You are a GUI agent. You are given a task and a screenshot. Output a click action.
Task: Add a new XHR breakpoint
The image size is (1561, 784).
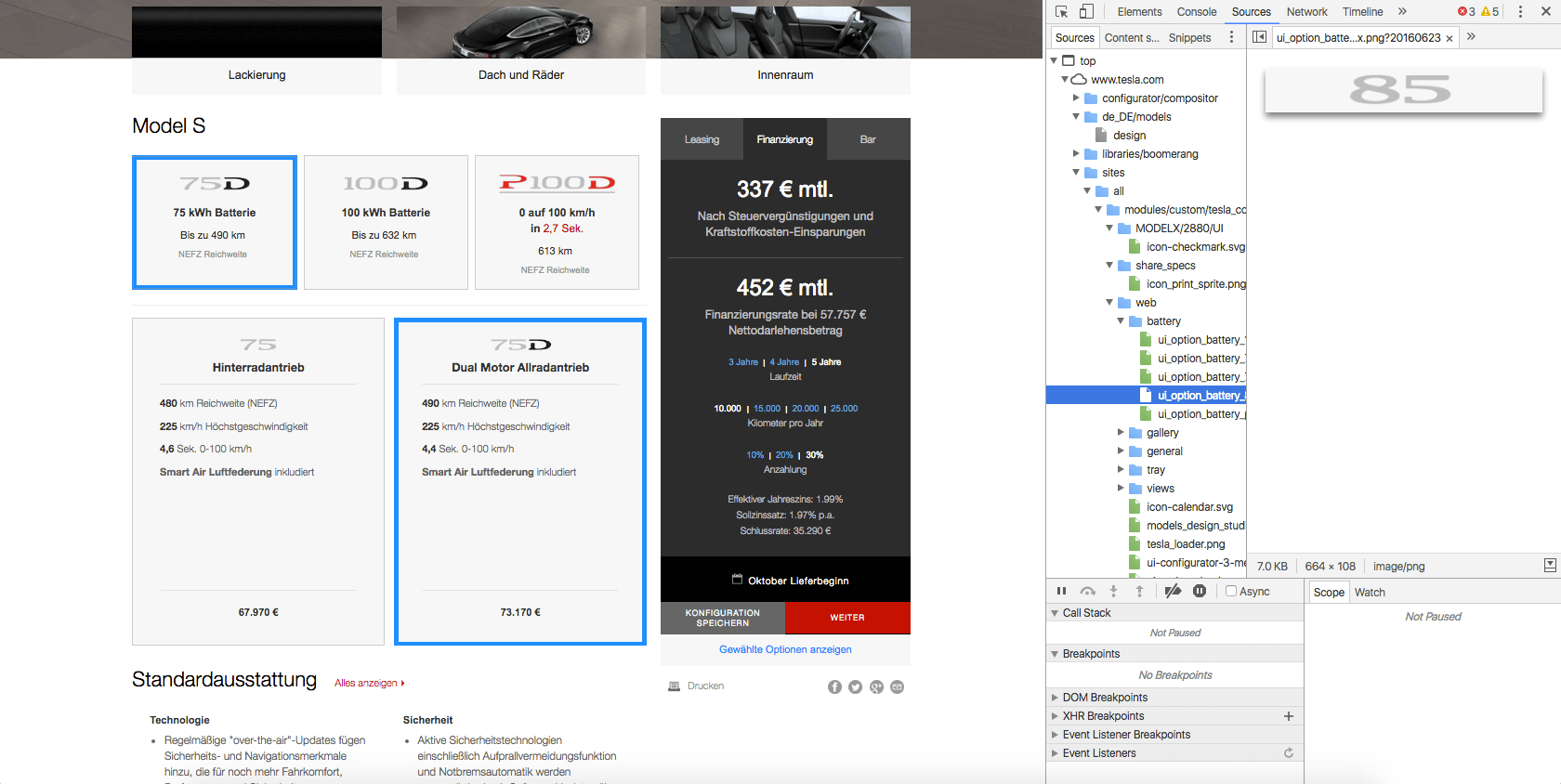pos(1288,716)
